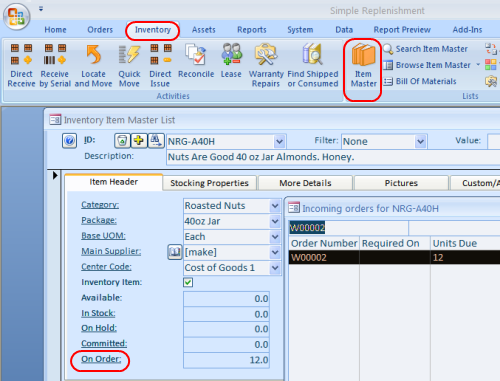Viewport: 500px width, 381px height.
Task: Switch to the Inventory ribbon tab
Action: pos(153,30)
